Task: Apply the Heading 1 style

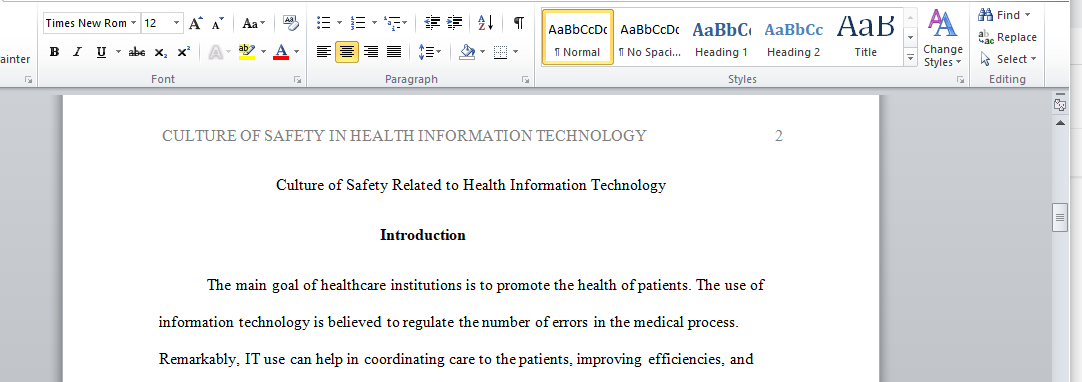Action: (x=721, y=37)
